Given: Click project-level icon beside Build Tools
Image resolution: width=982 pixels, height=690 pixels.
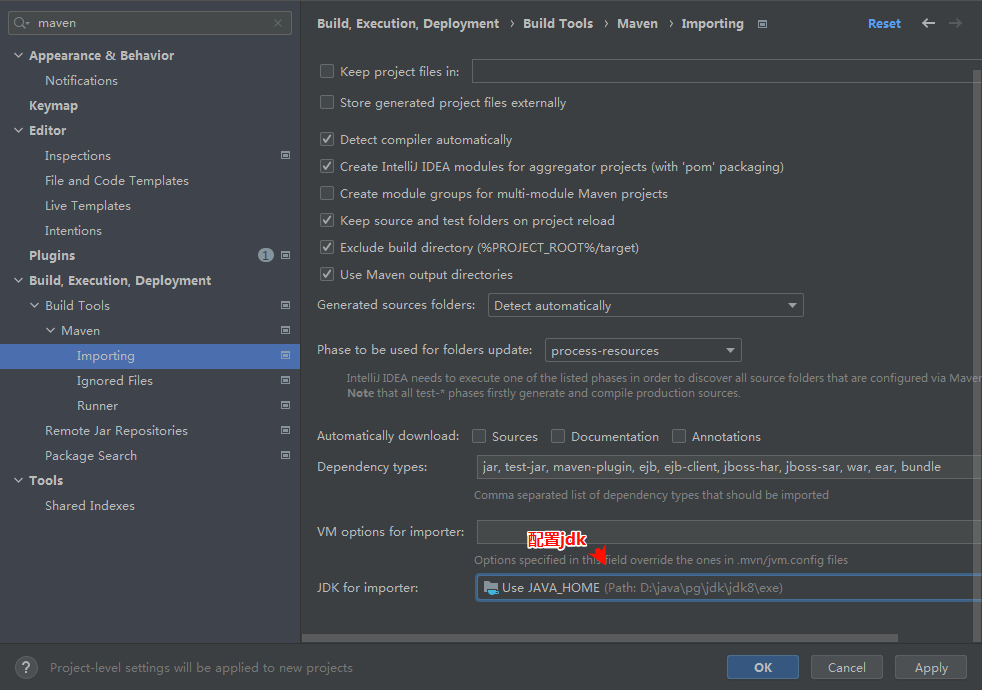Looking at the screenshot, I should [286, 306].
